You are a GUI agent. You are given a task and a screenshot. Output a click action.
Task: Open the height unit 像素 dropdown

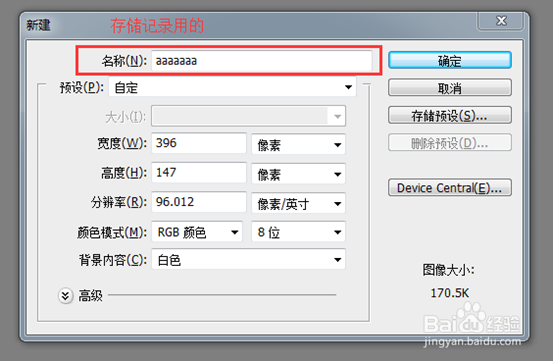pos(298,174)
